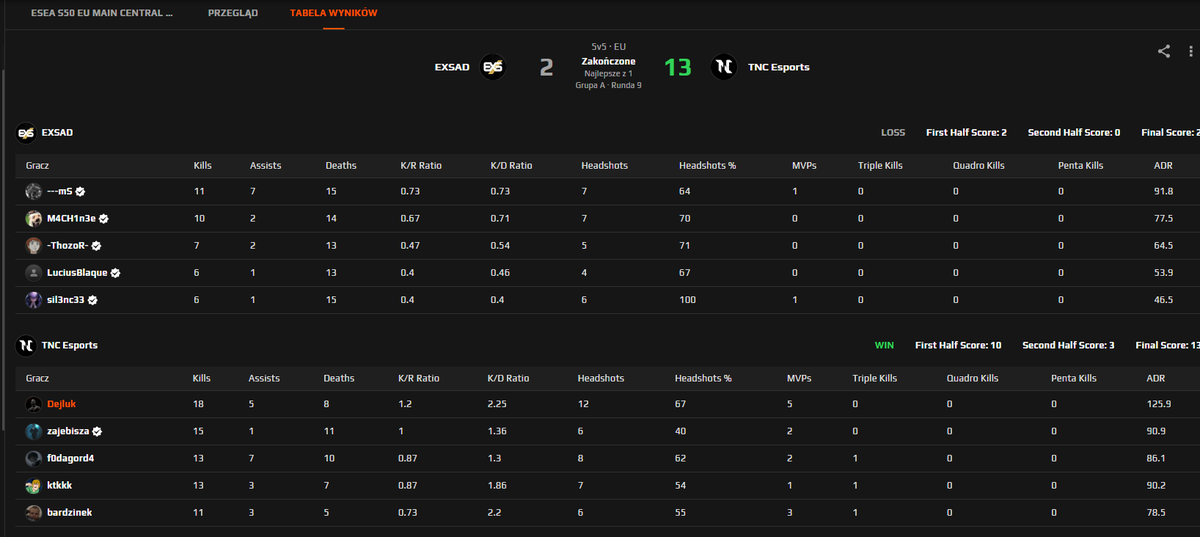The image size is (1200, 537).
Task: Click verified badge next to zajebisza
Action: (98, 431)
